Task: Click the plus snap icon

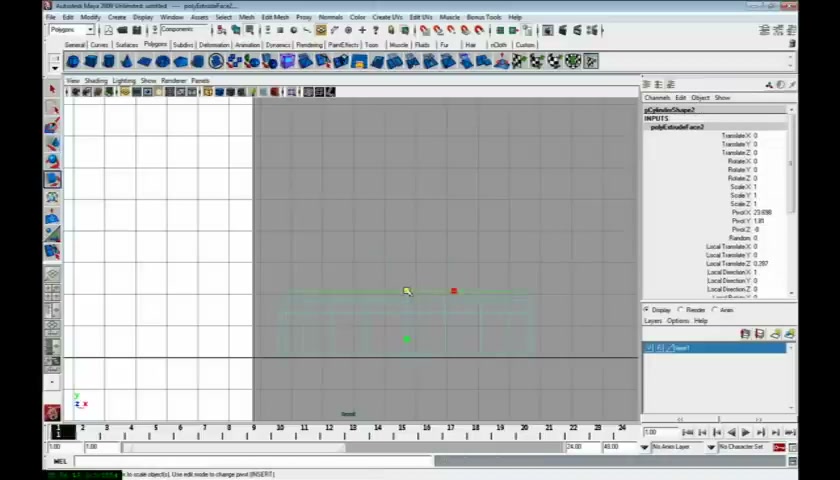Action: click(362, 31)
